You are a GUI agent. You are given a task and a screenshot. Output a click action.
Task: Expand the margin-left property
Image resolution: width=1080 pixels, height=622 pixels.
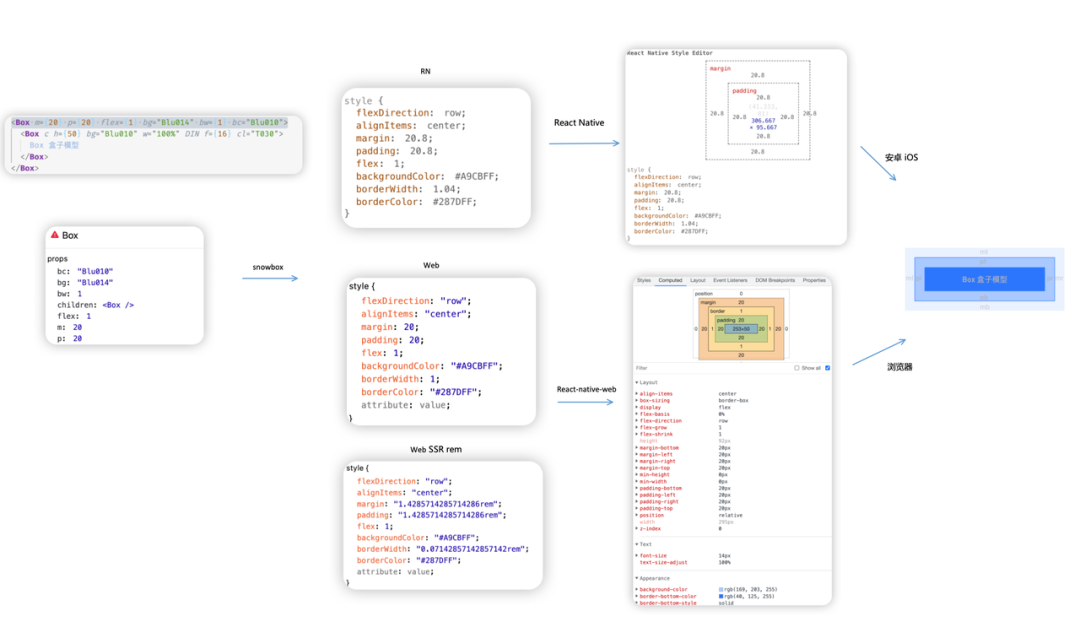[636, 455]
